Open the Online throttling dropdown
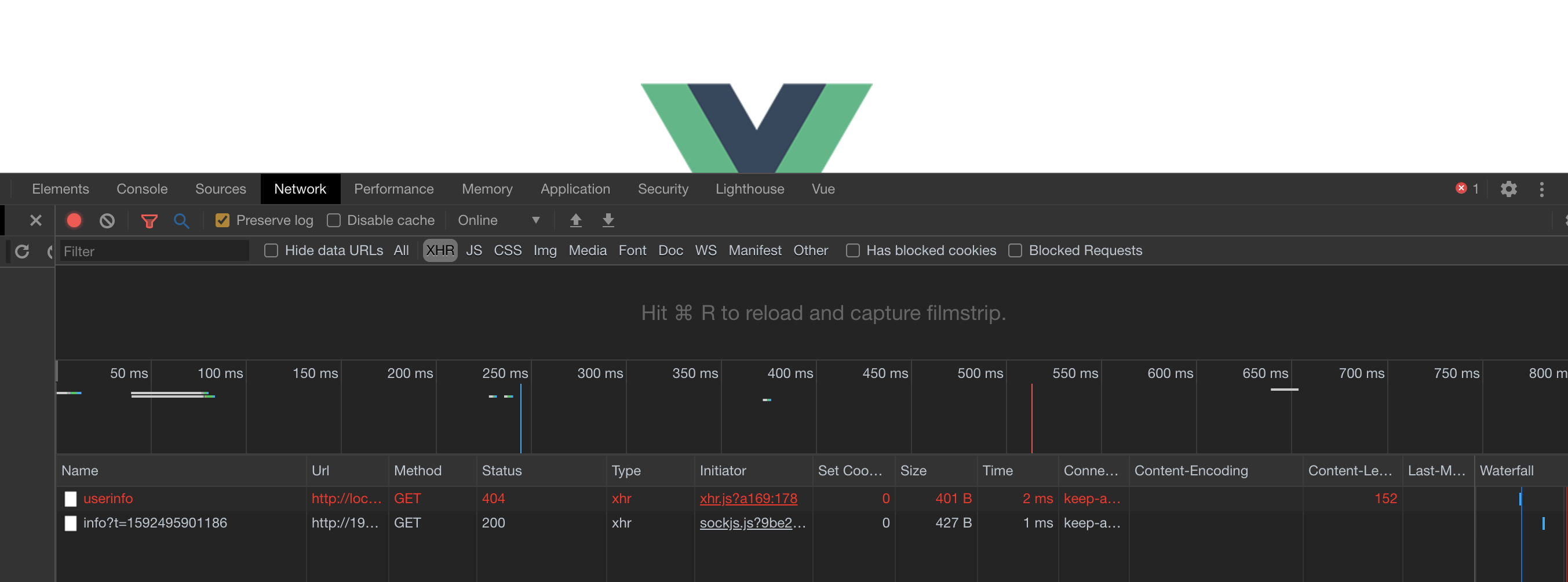Screen dimensions: 1568x582 (498, 220)
